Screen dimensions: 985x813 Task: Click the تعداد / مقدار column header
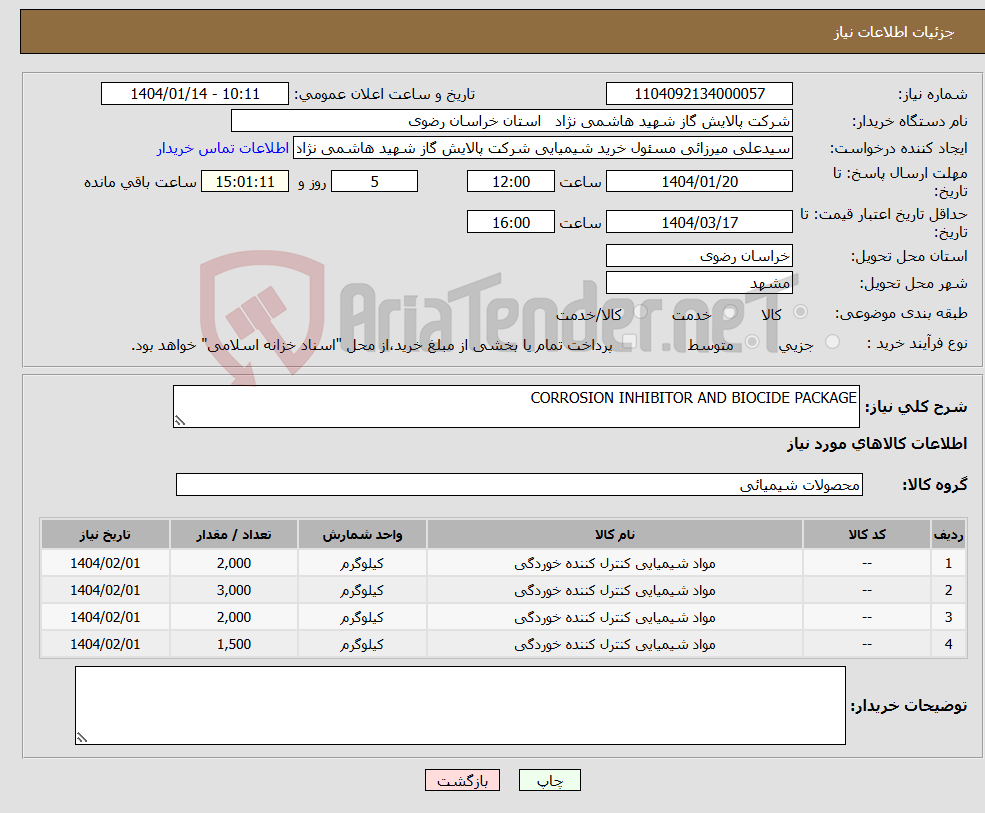pos(234,535)
